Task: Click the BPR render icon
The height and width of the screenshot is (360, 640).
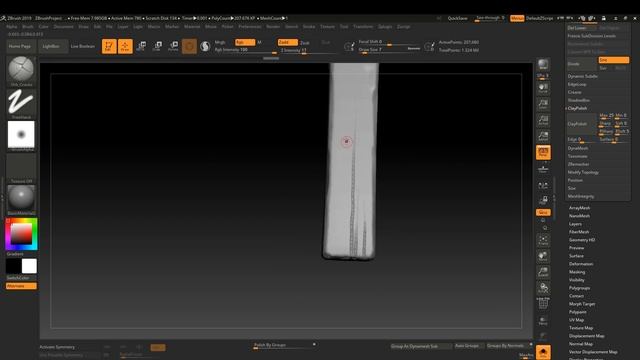Action: (543, 64)
